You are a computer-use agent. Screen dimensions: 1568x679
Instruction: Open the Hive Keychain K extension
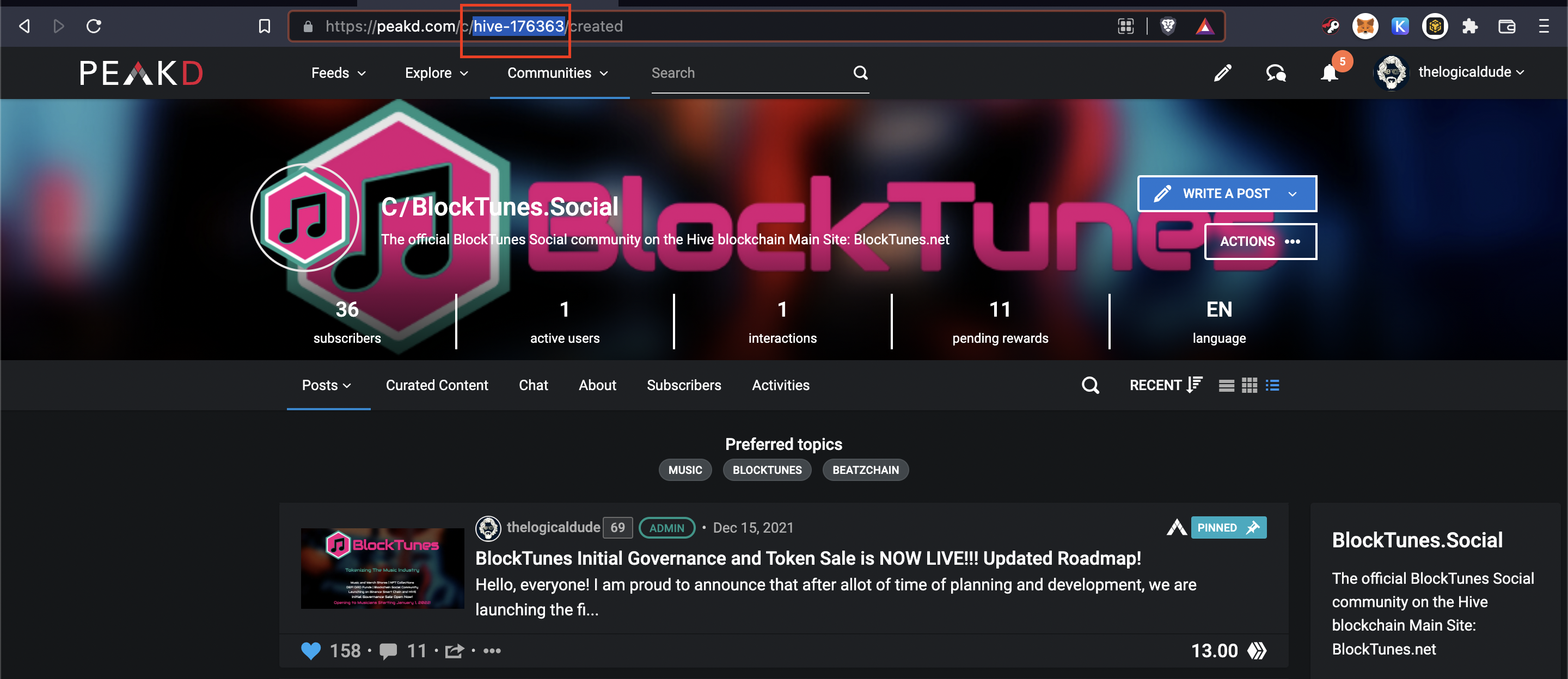tap(1400, 26)
